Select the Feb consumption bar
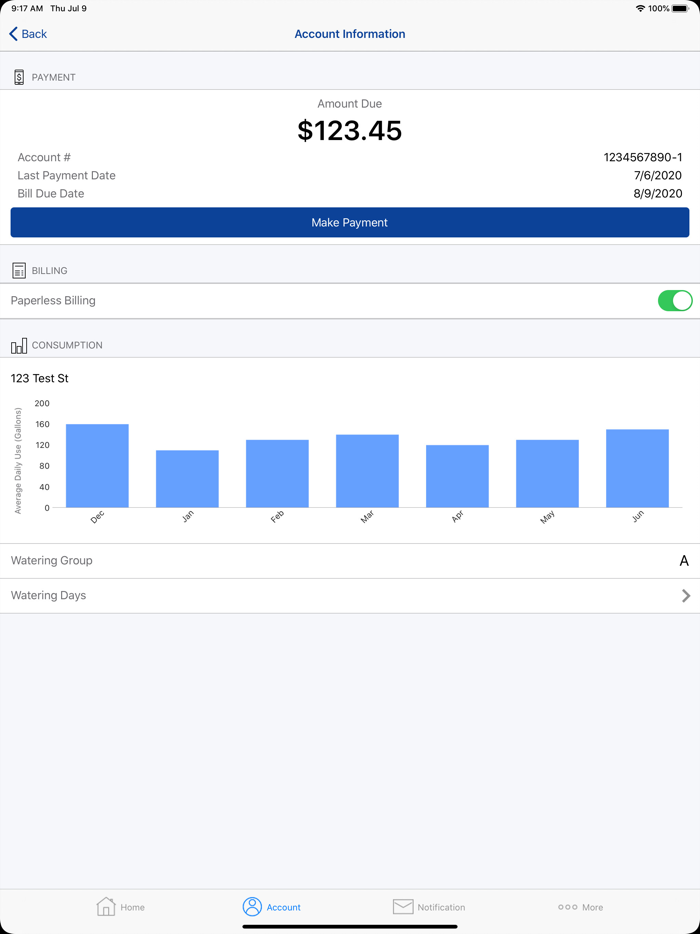 (277, 474)
